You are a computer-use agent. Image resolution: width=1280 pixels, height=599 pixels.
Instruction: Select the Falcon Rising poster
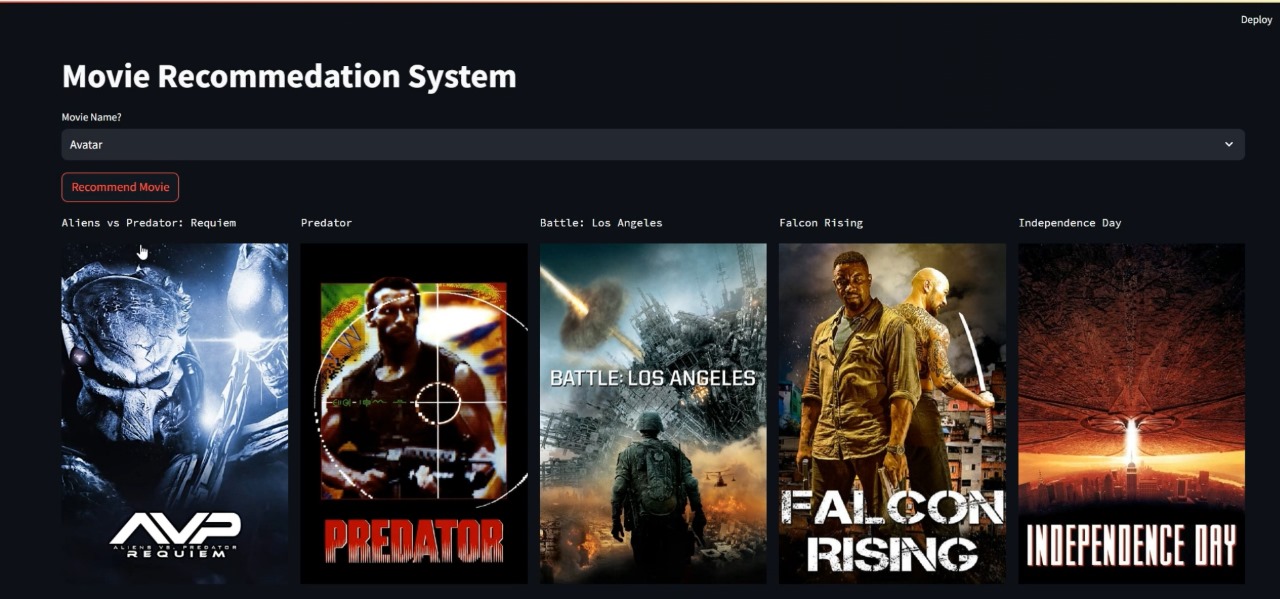pyautogui.click(x=892, y=413)
